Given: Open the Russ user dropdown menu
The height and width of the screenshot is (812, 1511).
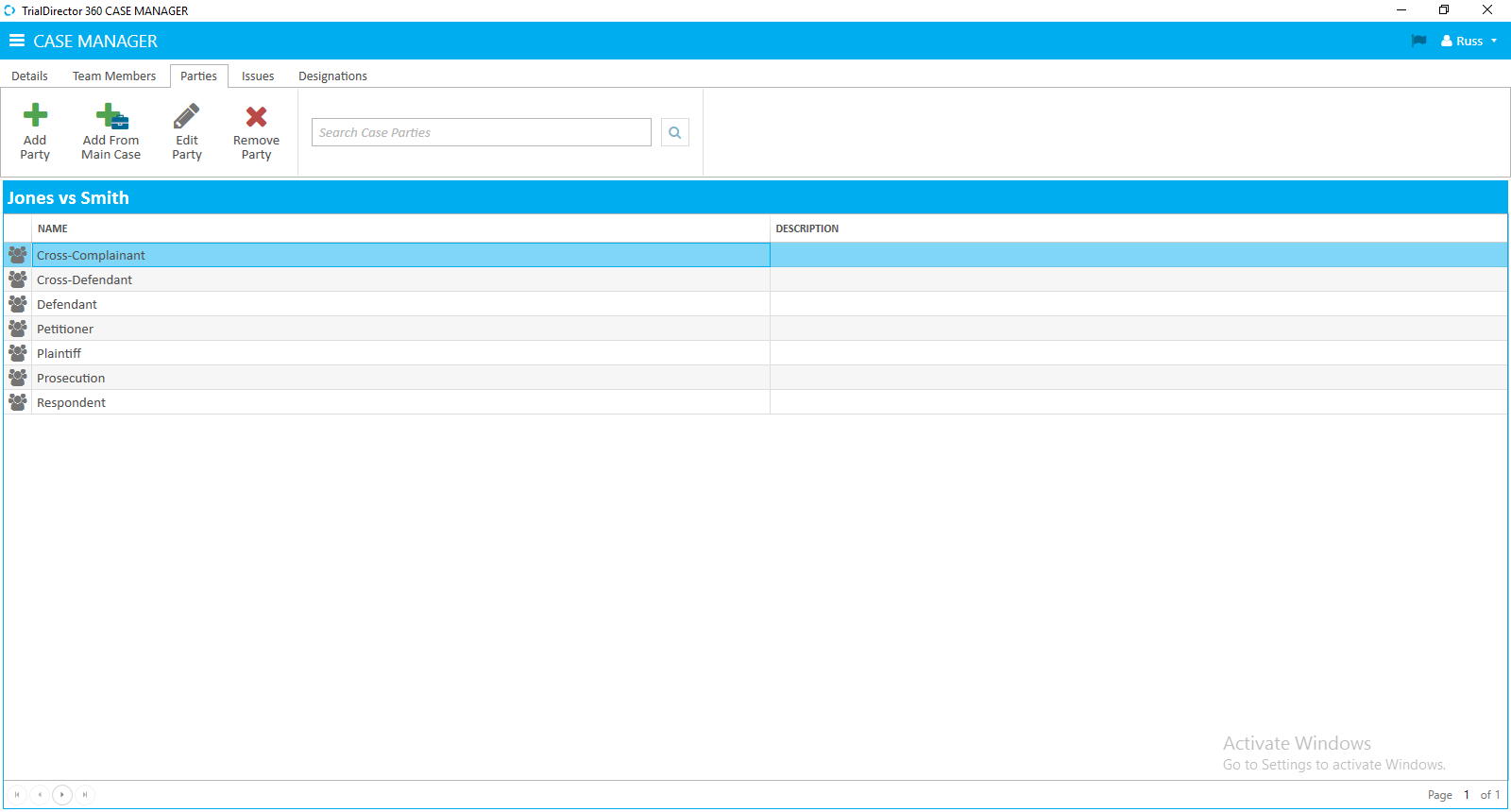Looking at the screenshot, I should pos(1469,41).
